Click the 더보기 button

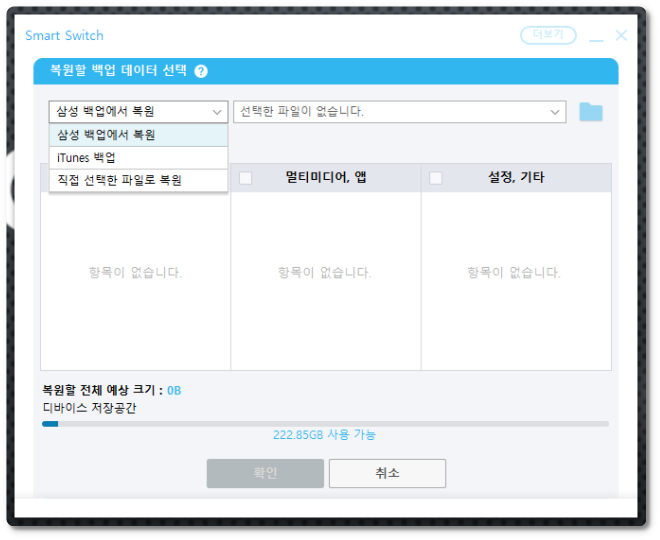[x=548, y=35]
